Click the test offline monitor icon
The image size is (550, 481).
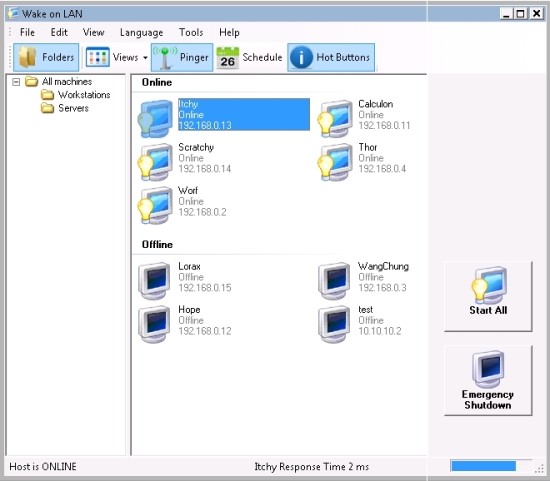(x=334, y=323)
